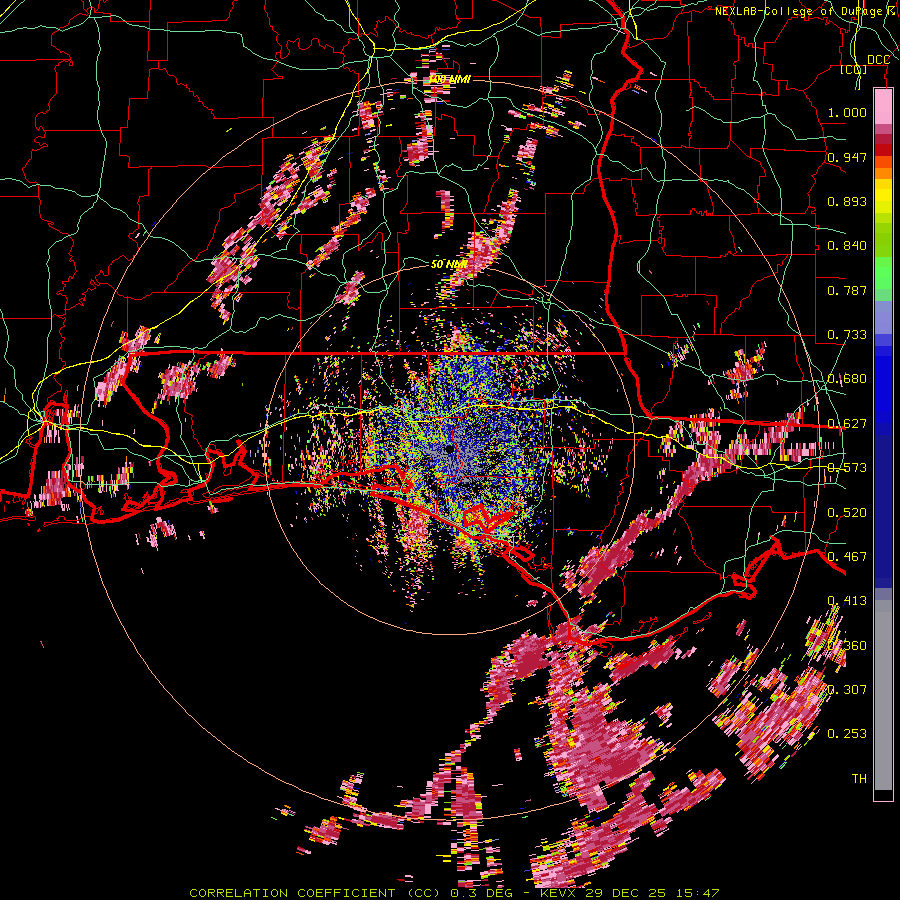The image size is (900, 900).
Task: Click the CORRELATION COEFFICIENT (CC) caption text
Action: 314,893
